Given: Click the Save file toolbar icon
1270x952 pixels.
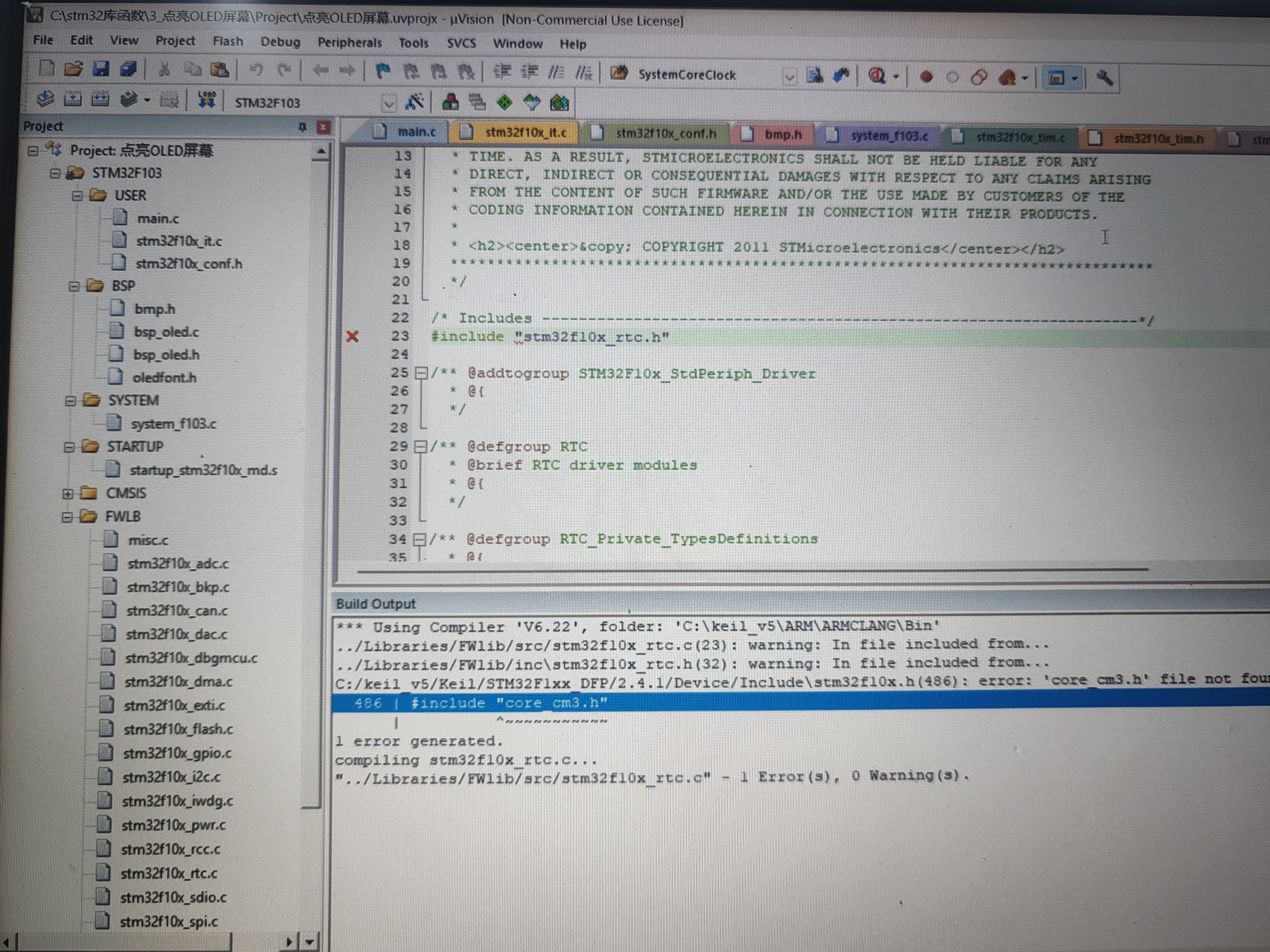Looking at the screenshot, I should [101, 69].
